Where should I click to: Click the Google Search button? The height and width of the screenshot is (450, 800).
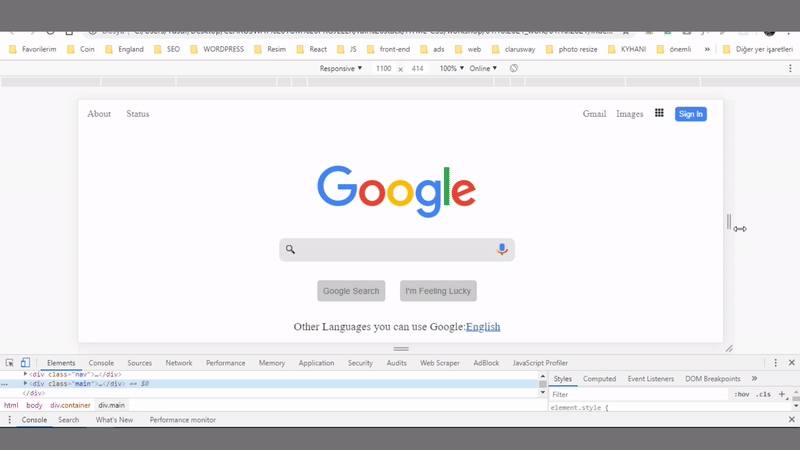tap(351, 291)
